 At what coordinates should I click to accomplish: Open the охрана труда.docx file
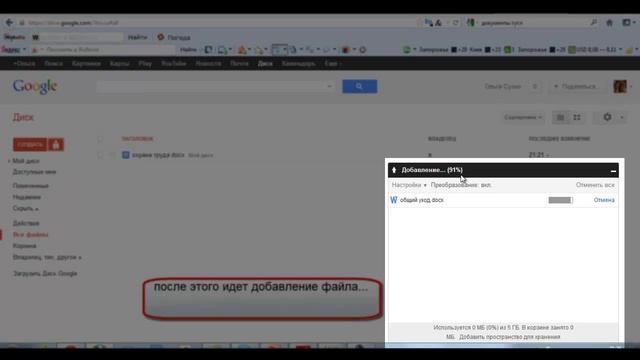158,155
